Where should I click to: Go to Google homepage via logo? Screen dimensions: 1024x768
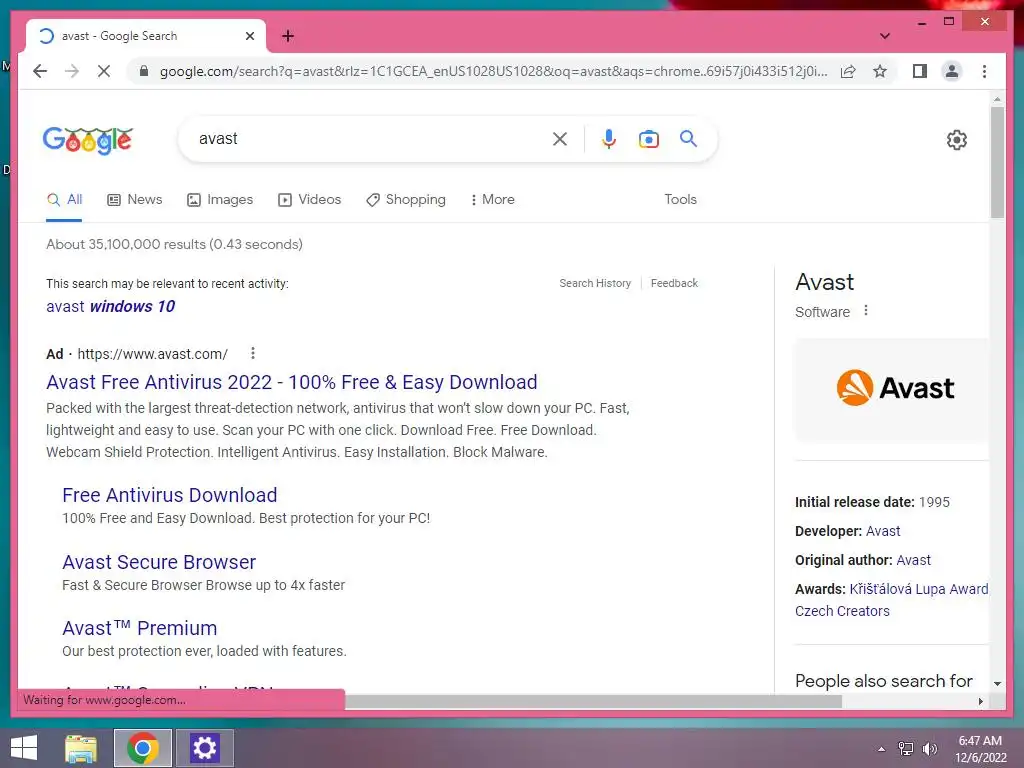pos(88,140)
